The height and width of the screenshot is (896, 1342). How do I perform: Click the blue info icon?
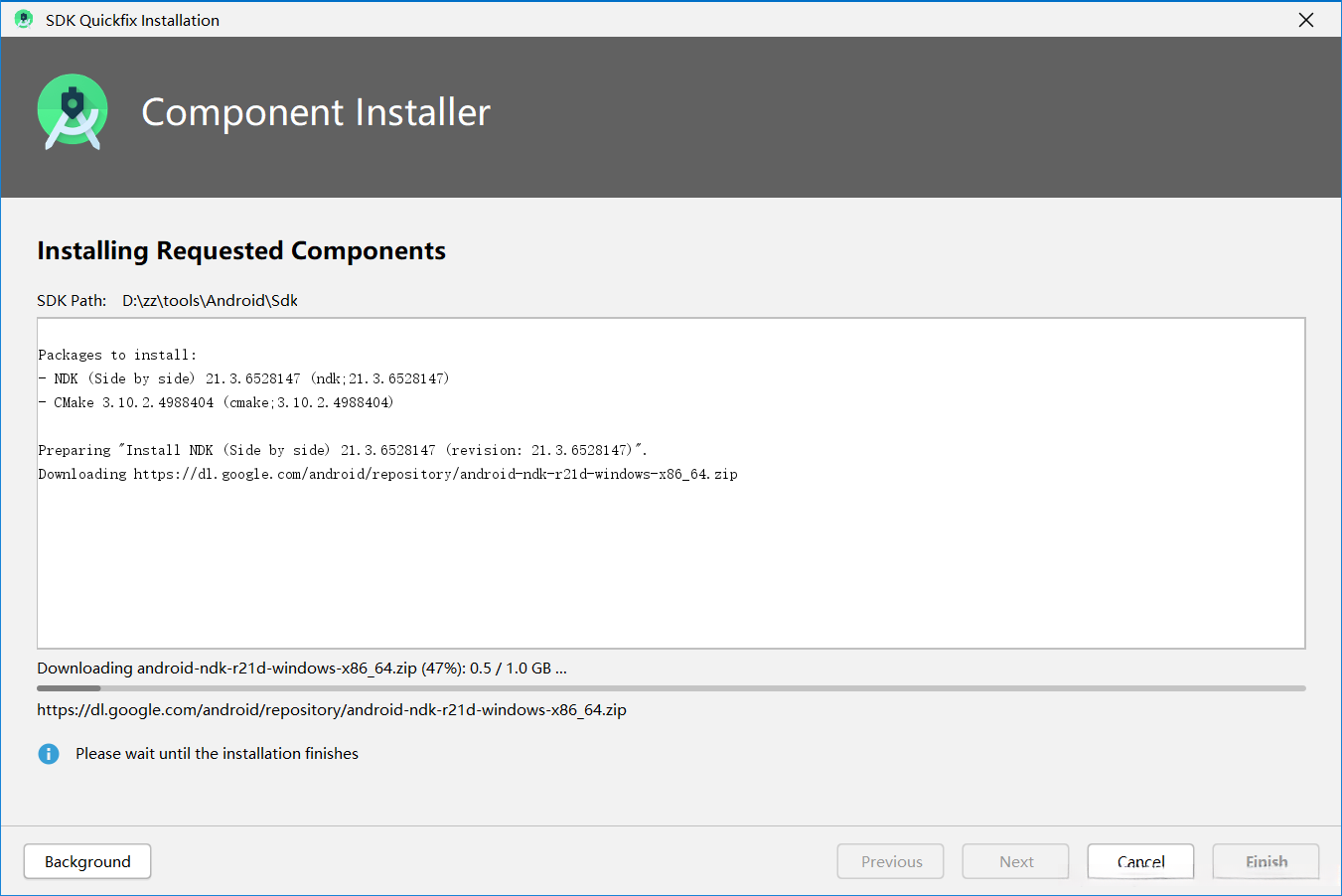tap(49, 754)
